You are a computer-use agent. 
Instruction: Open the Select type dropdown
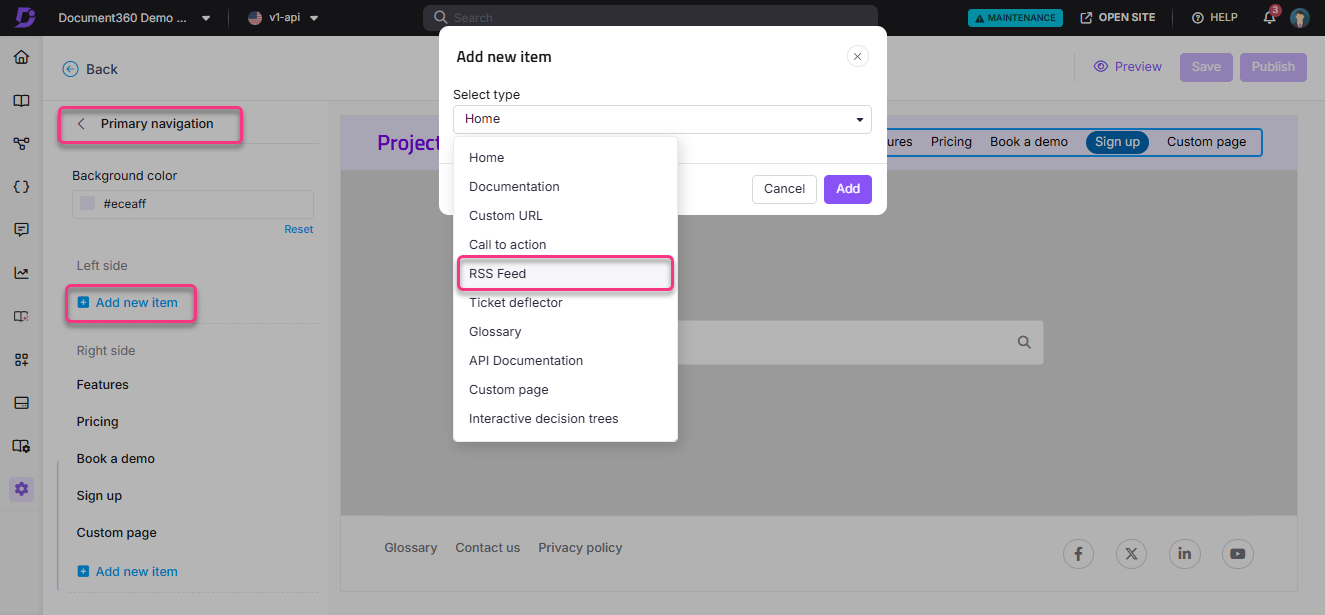click(662, 118)
